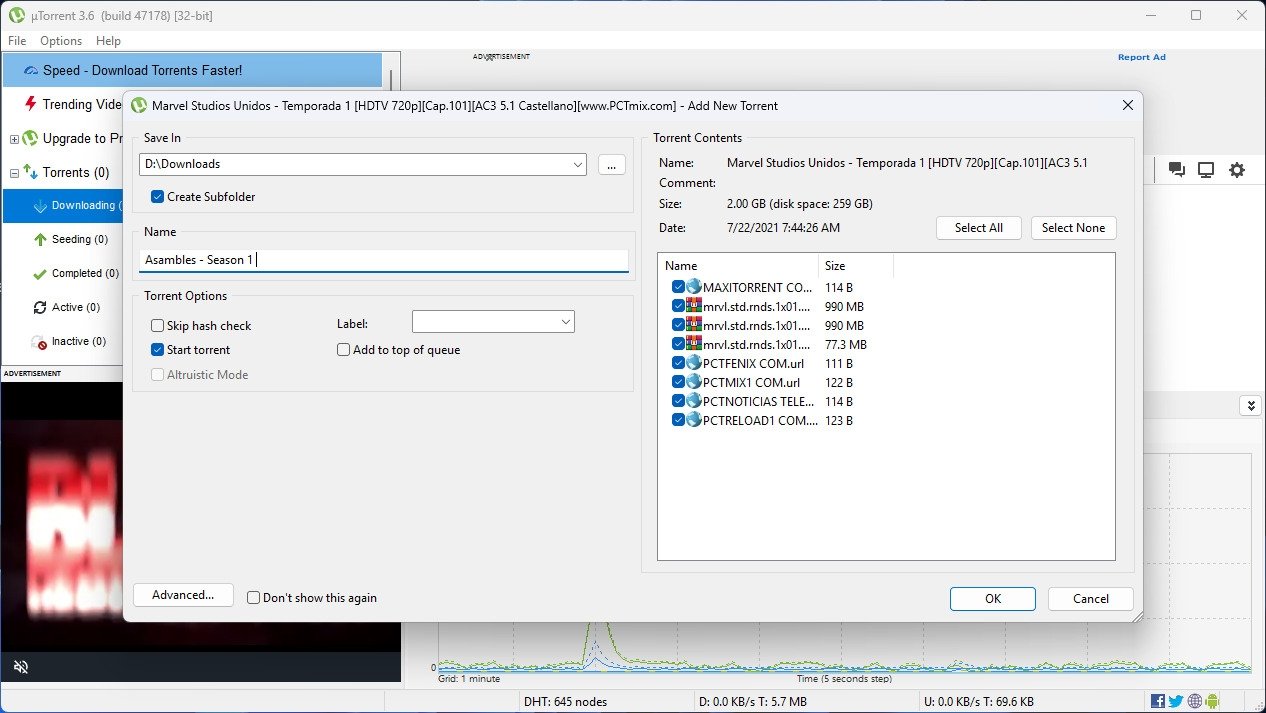
Task: Deselect the PCTFENIX COM.url file checkbox
Action: [678, 363]
